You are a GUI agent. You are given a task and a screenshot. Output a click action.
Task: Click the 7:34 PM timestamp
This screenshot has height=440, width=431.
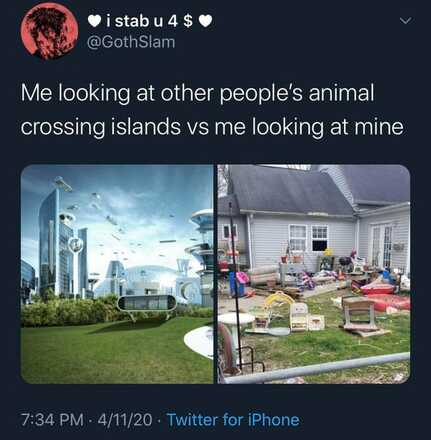click(52, 419)
